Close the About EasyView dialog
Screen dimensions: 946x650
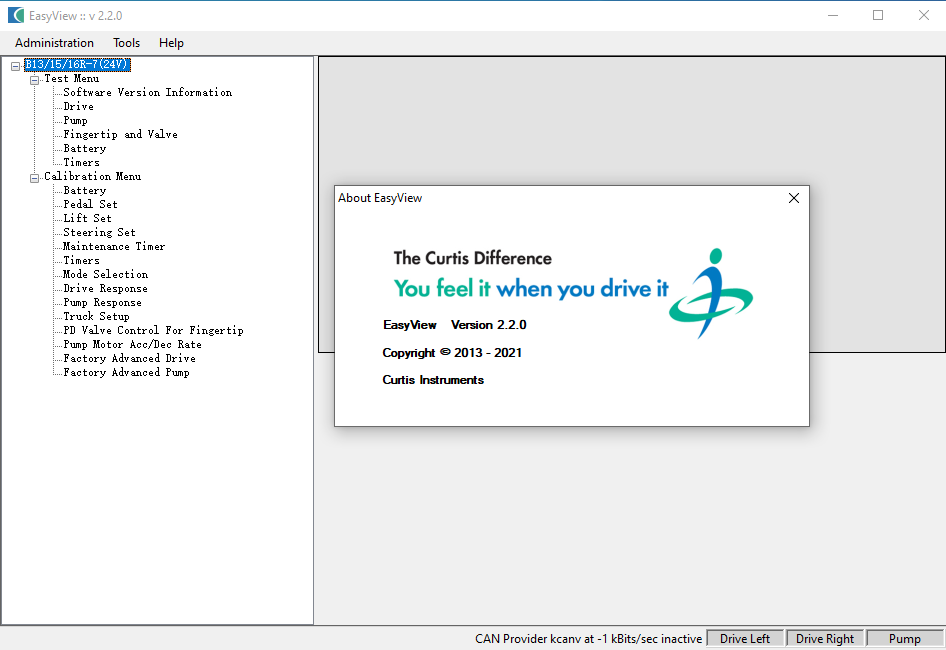[x=793, y=198]
